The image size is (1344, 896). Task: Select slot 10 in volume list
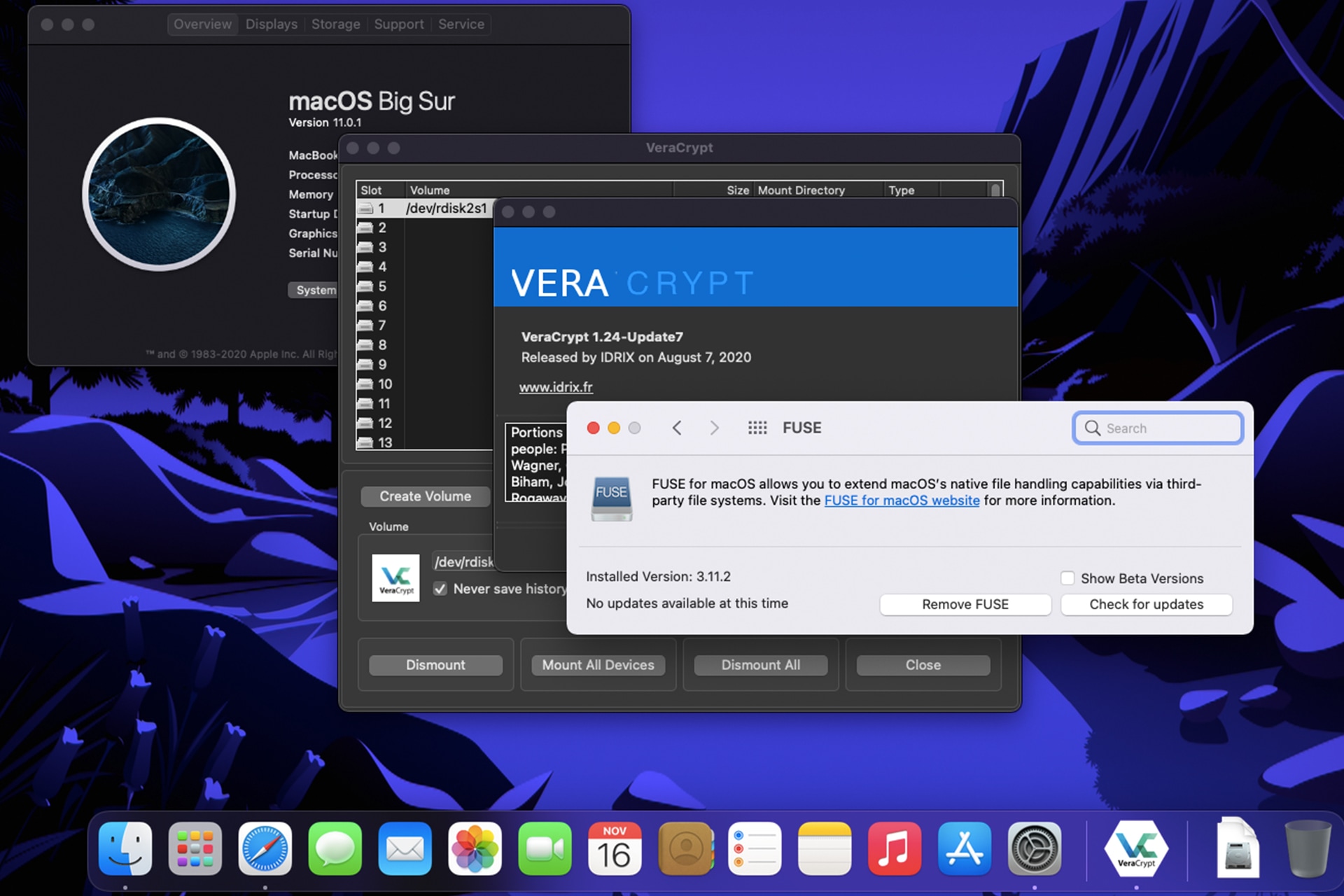[425, 384]
